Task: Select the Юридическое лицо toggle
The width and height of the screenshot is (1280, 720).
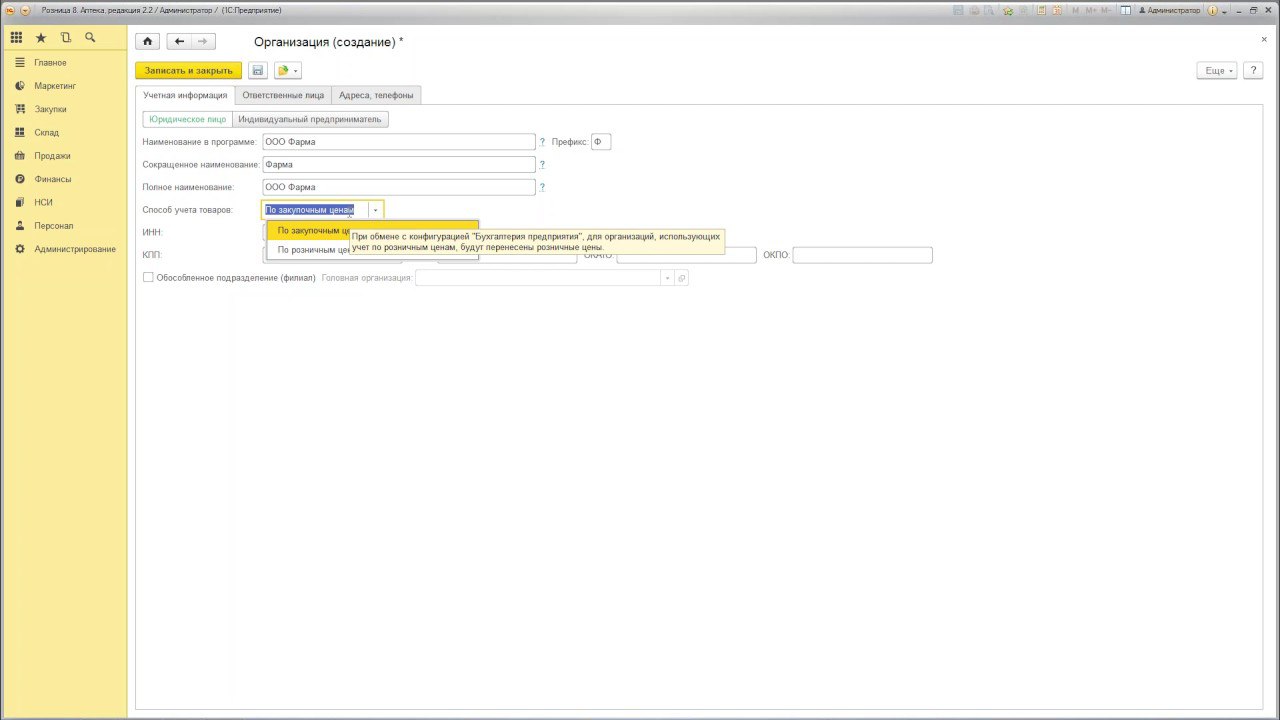Action: (x=188, y=119)
